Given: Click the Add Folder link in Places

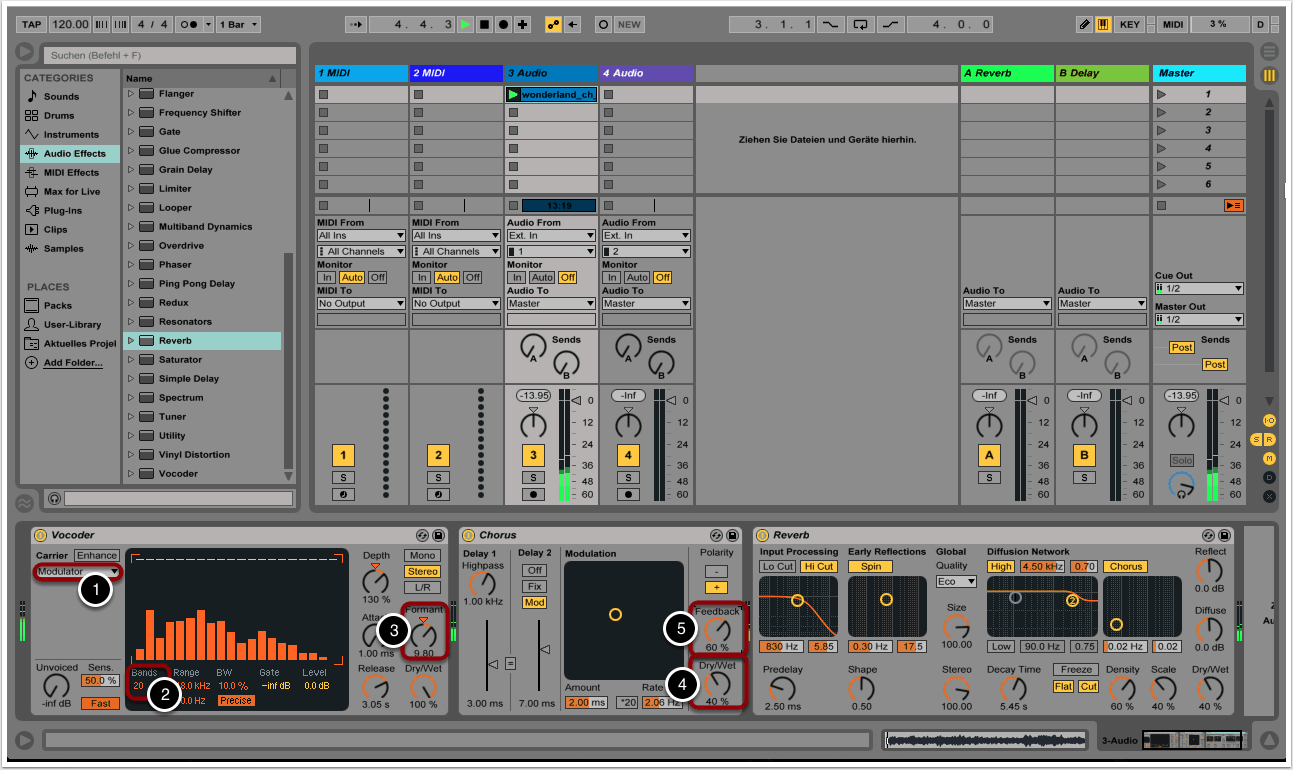Looking at the screenshot, I should (x=72, y=363).
